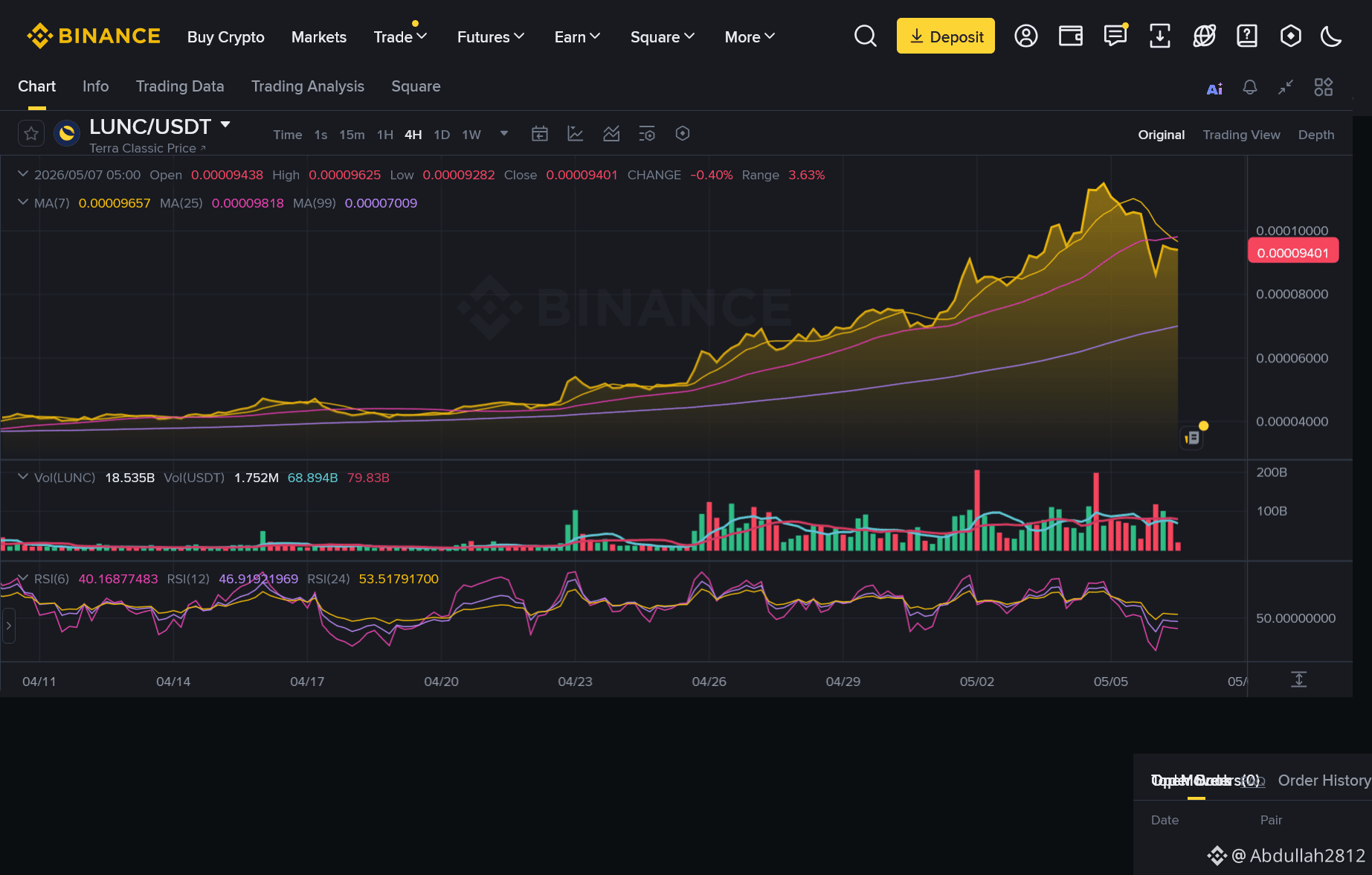Collapse the MA indicator row chevron

(x=23, y=202)
